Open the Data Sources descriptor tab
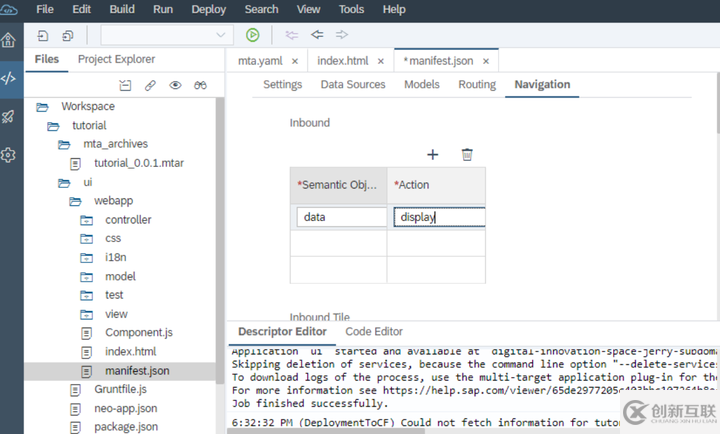This screenshot has height=434, width=720. (x=353, y=85)
